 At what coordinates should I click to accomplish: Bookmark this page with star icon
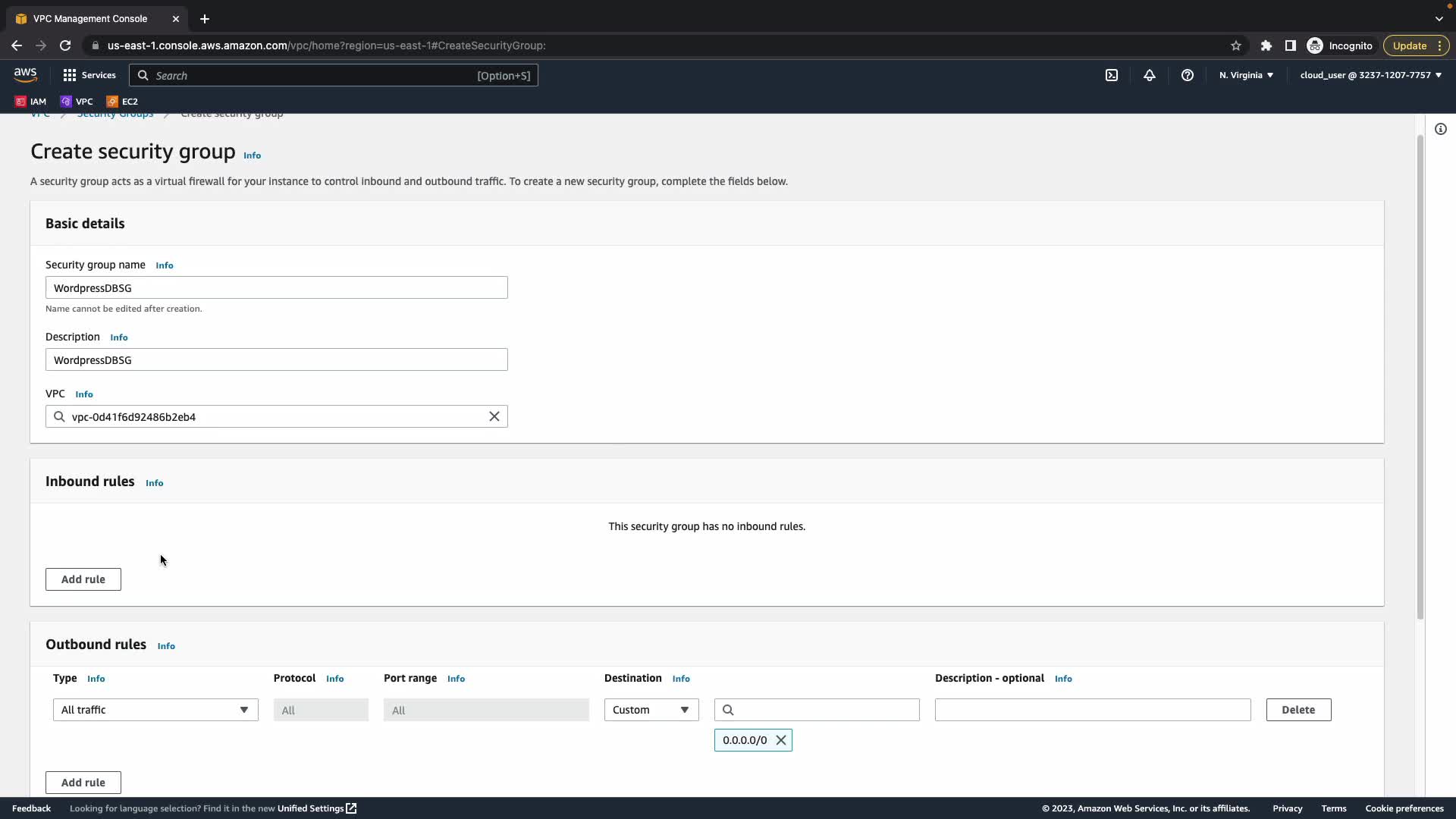coord(1236,45)
